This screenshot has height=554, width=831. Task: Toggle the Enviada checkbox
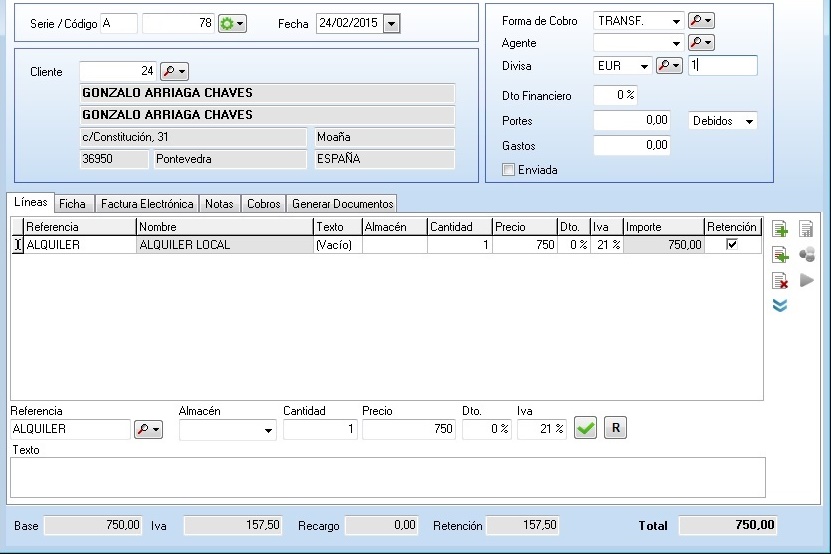(509, 170)
